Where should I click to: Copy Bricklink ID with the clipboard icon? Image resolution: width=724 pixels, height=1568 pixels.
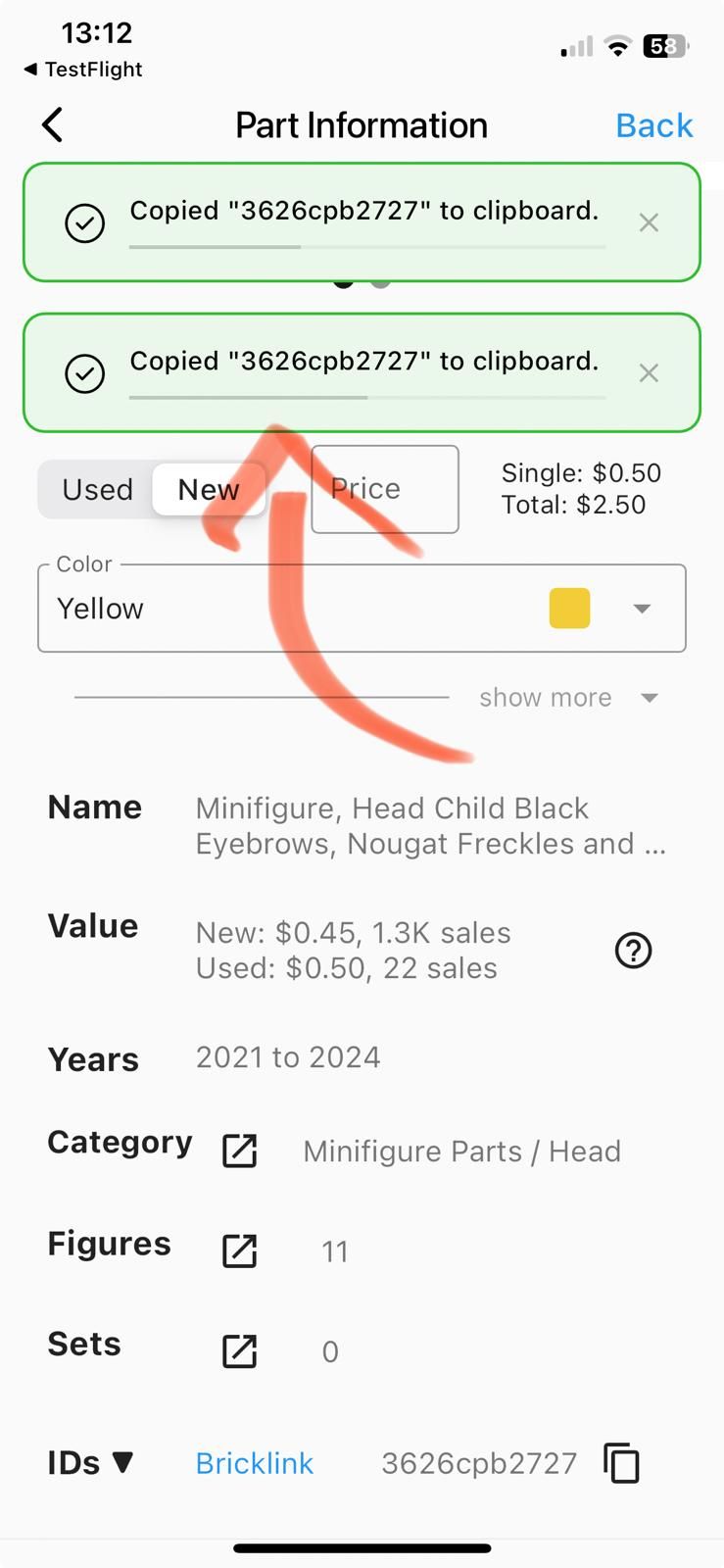[x=621, y=1463]
